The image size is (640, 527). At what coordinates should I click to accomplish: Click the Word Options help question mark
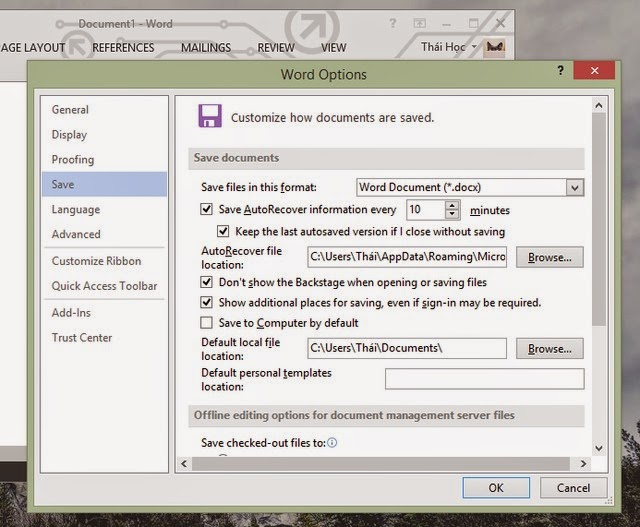(x=560, y=70)
